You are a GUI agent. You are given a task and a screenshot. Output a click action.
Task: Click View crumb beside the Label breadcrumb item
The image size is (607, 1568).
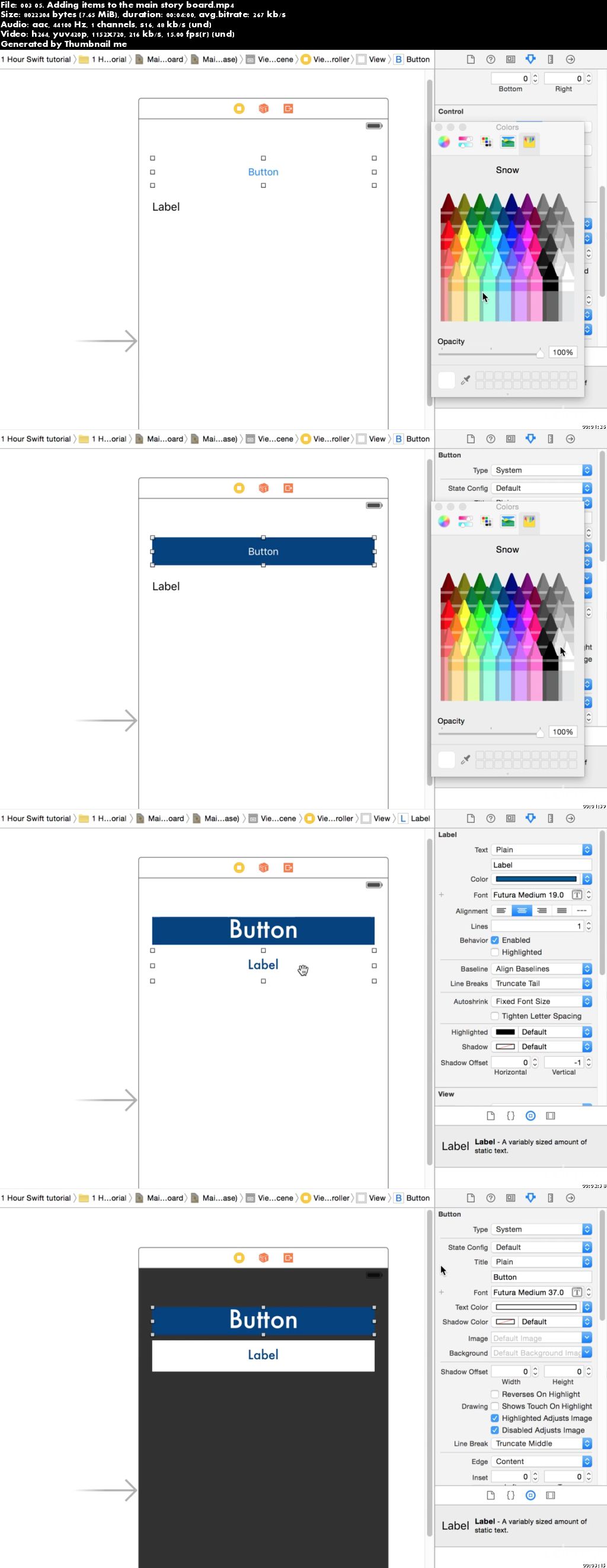376,818
